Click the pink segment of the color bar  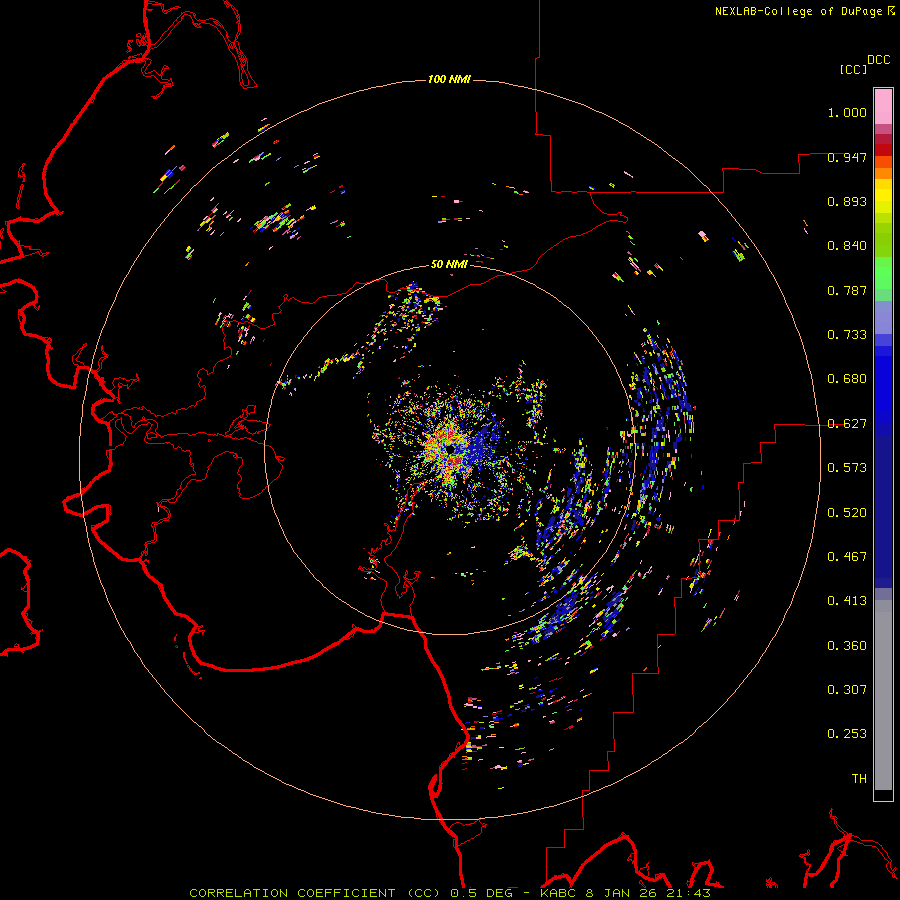(x=883, y=107)
